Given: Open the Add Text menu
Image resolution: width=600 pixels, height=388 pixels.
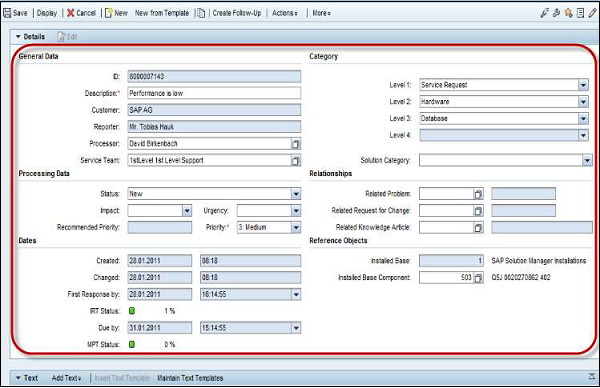Looking at the screenshot, I should point(67,378).
